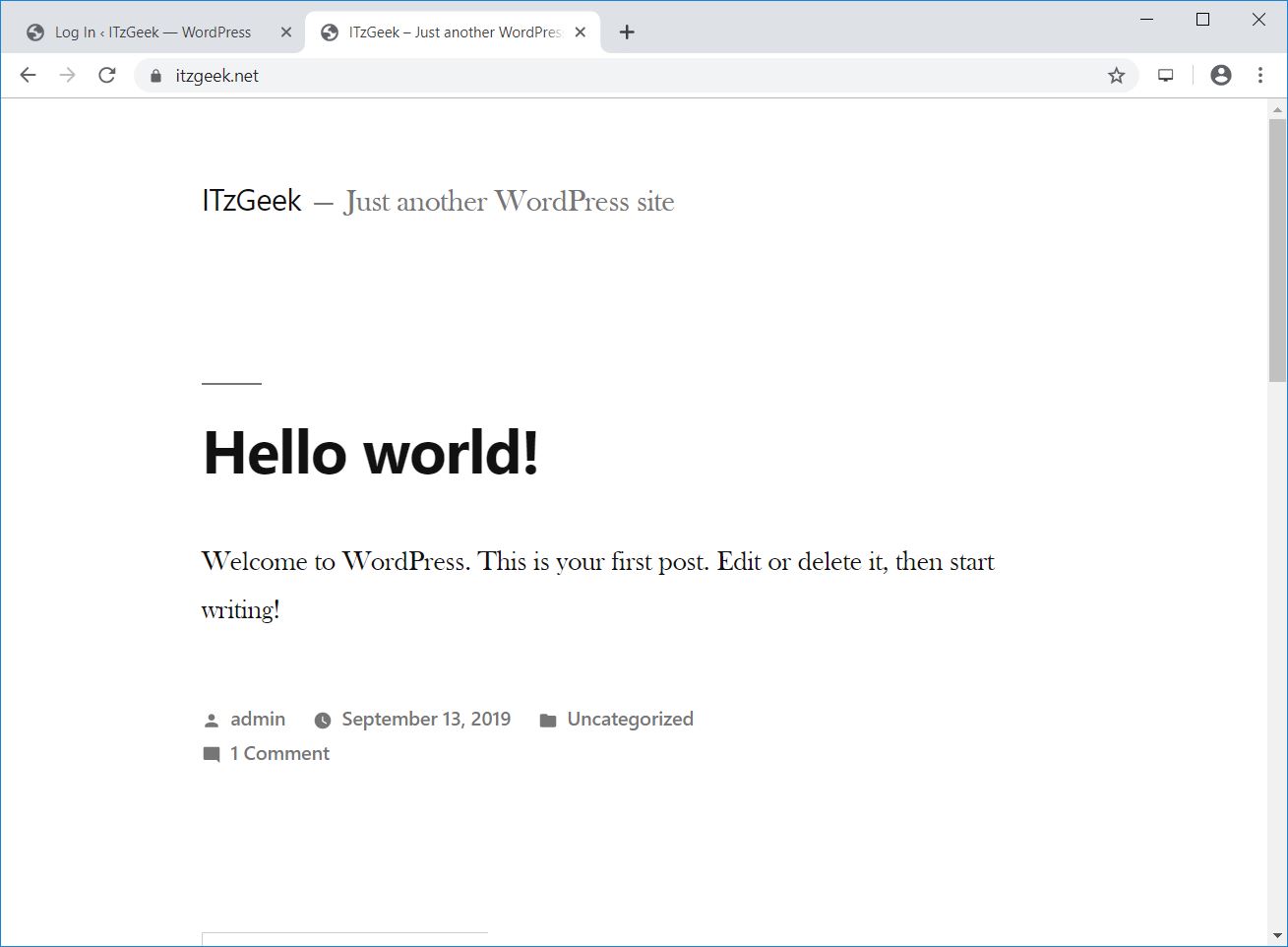This screenshot has height=947, width=1288.
Task: Click the scrollbar down arrow
Action: point(1277,936)
